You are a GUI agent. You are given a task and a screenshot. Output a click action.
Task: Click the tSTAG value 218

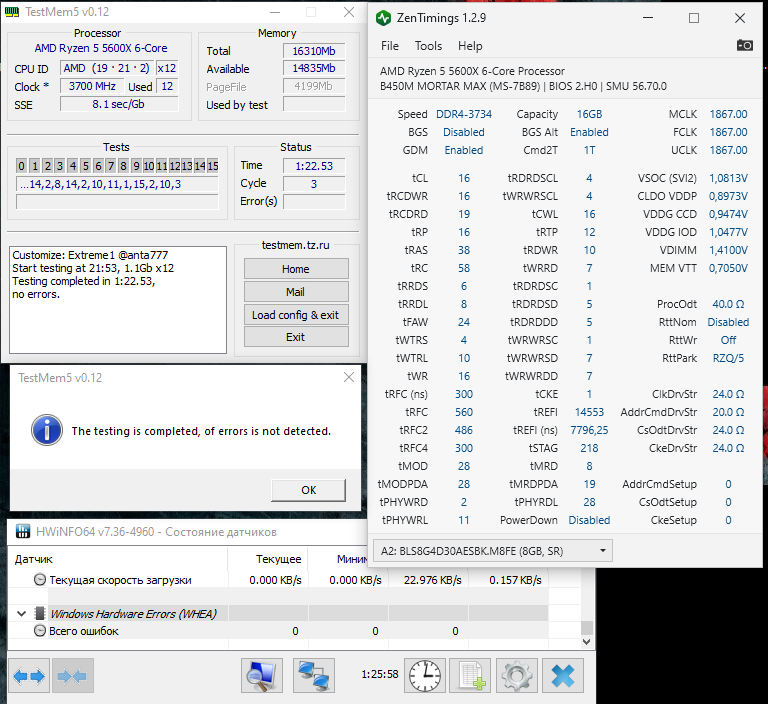pos(589,448)
